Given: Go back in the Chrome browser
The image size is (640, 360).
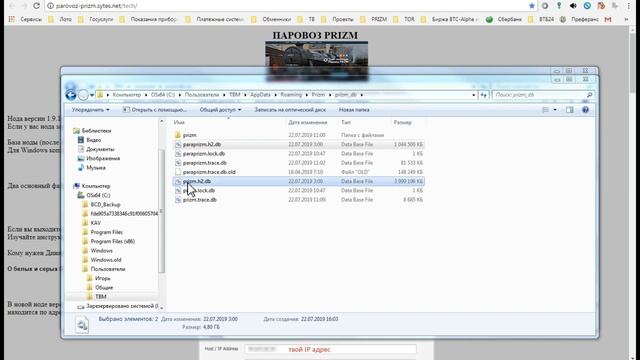Looking at the screenshot, I should [x=12, y=6].
